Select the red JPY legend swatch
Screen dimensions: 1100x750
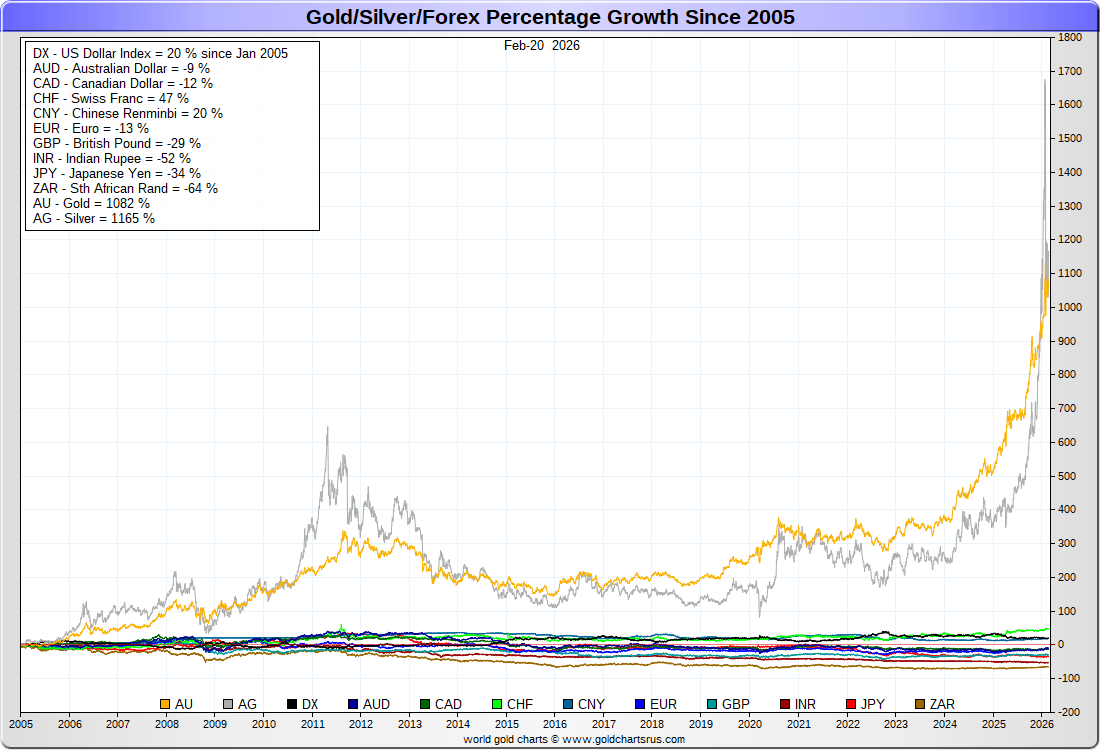click(x=852, y=705)
